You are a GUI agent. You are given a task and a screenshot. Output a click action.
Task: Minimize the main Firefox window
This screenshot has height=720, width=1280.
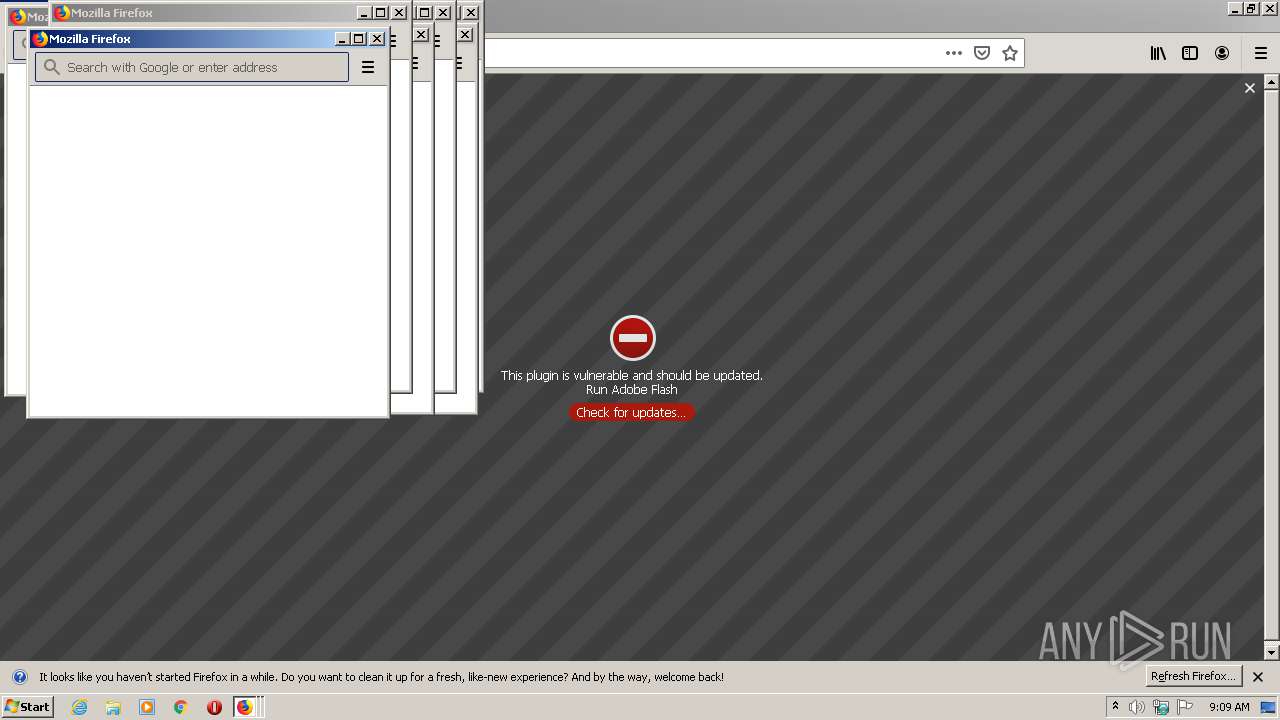point(1235,9)
